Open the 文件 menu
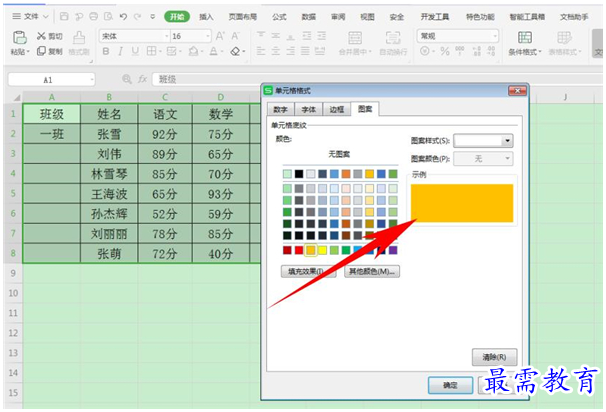This screenshot has height=412, width=606. tap(31, 16)
